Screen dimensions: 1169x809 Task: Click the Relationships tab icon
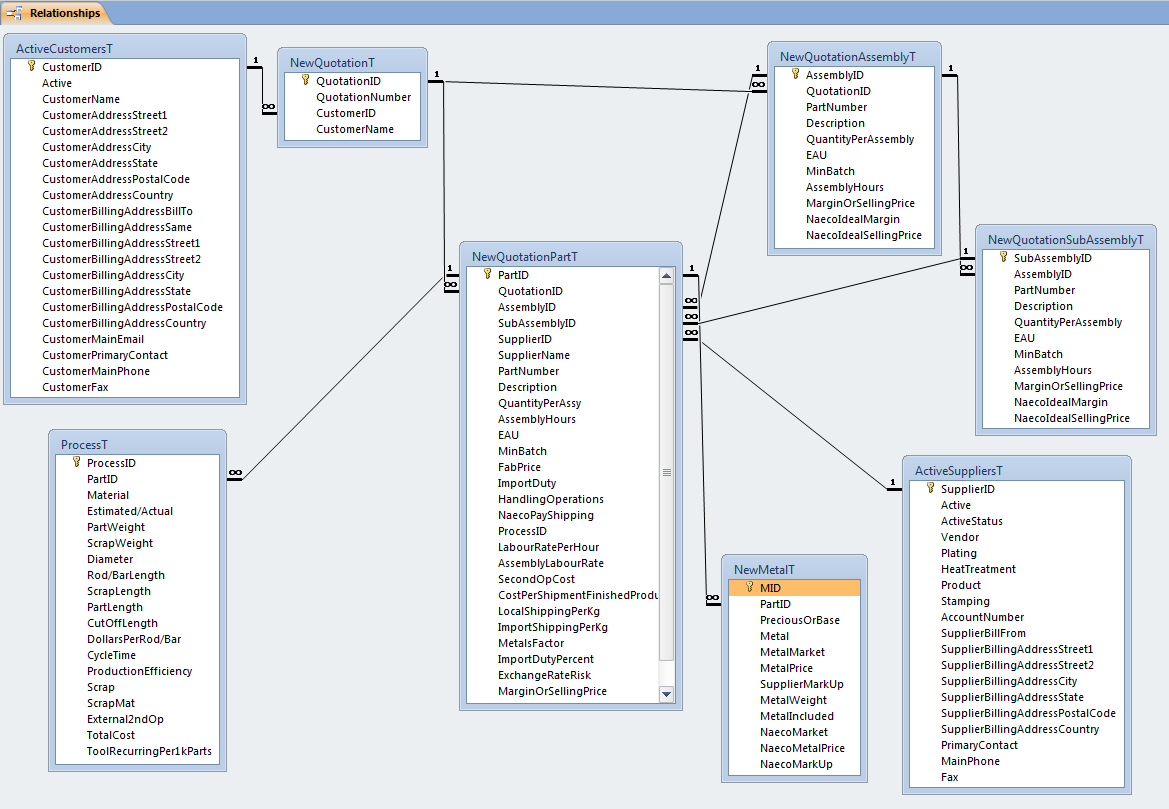14,13
